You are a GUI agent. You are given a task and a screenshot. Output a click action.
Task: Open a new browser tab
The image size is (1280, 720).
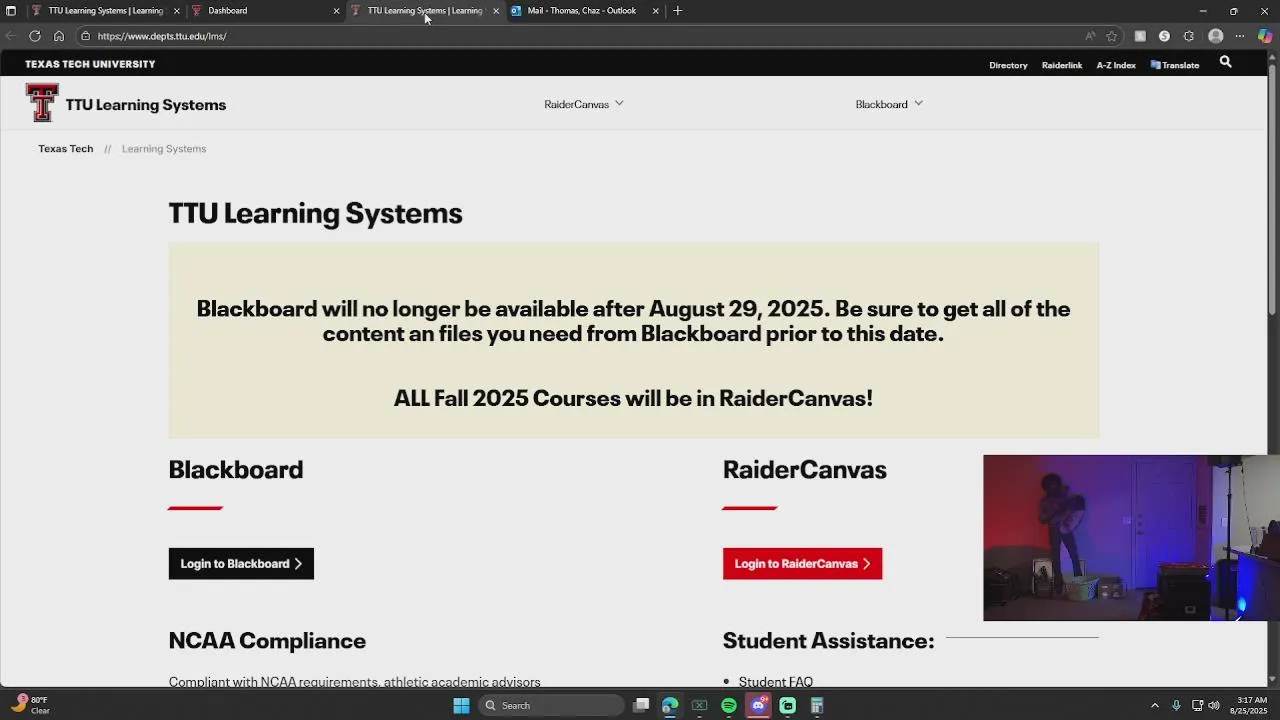pos(678,11)
